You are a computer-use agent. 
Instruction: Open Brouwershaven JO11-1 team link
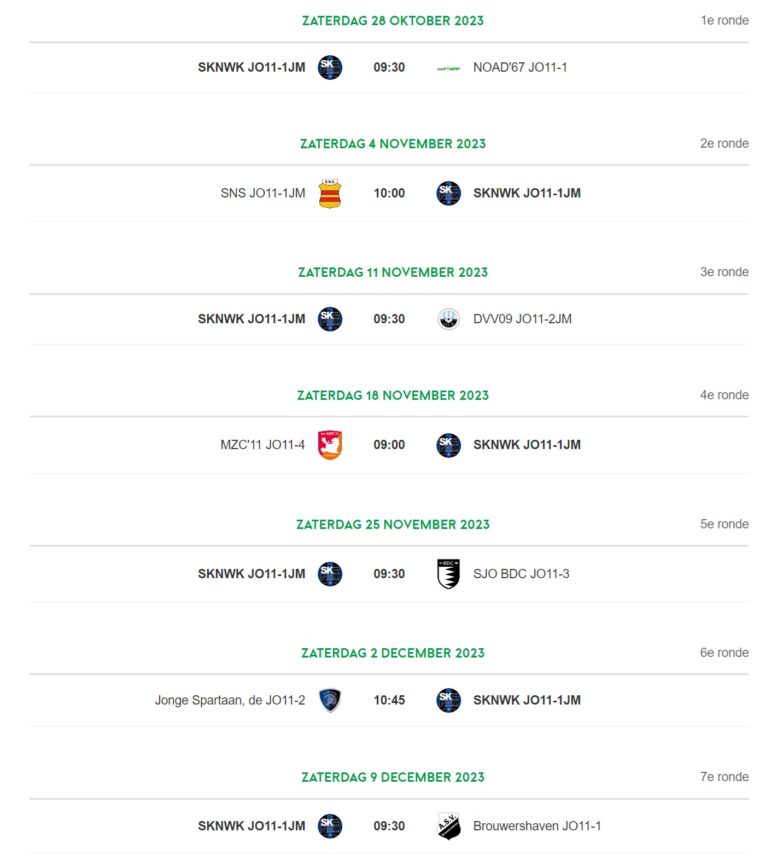coord(537,826)
